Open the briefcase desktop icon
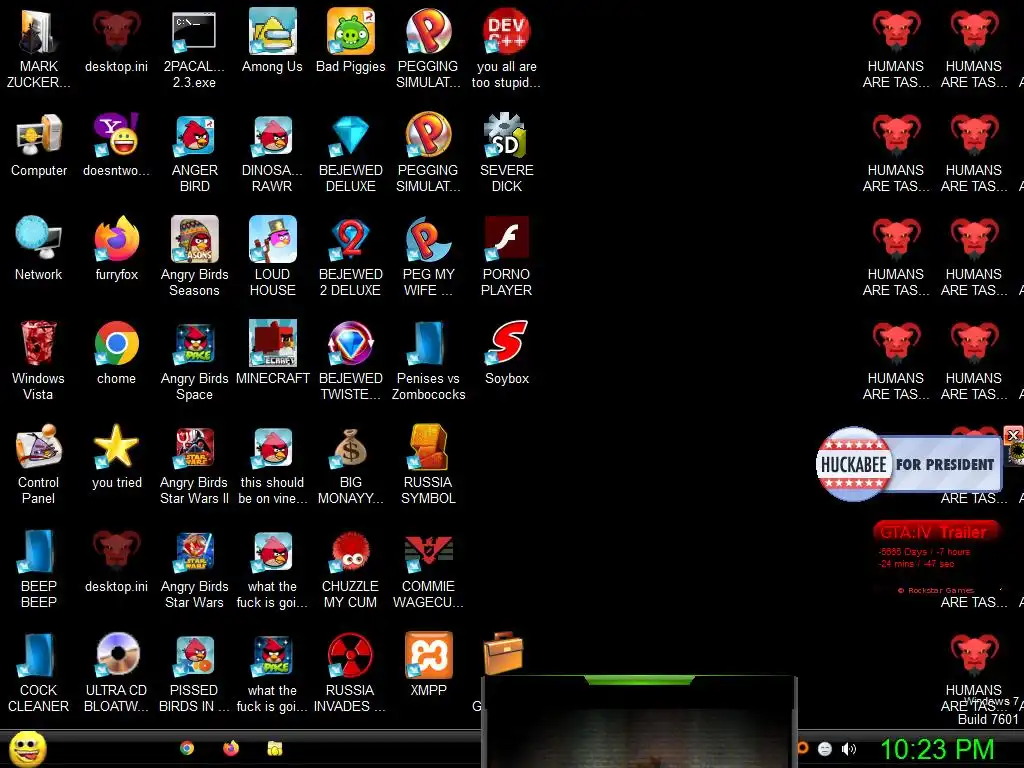 pyautogui.click(x=503, y=653)
